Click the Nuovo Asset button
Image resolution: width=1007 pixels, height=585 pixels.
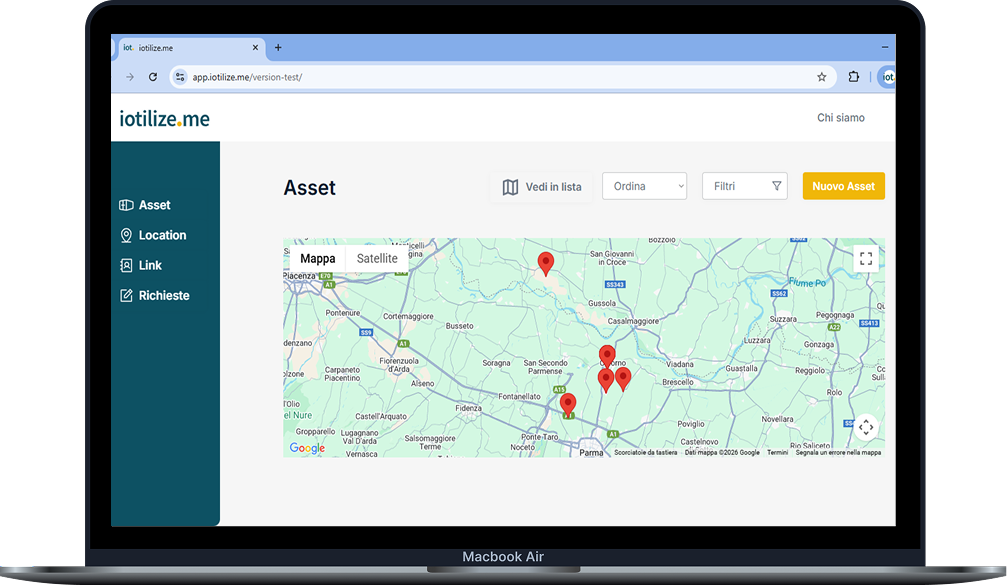(x=843, y=186)
